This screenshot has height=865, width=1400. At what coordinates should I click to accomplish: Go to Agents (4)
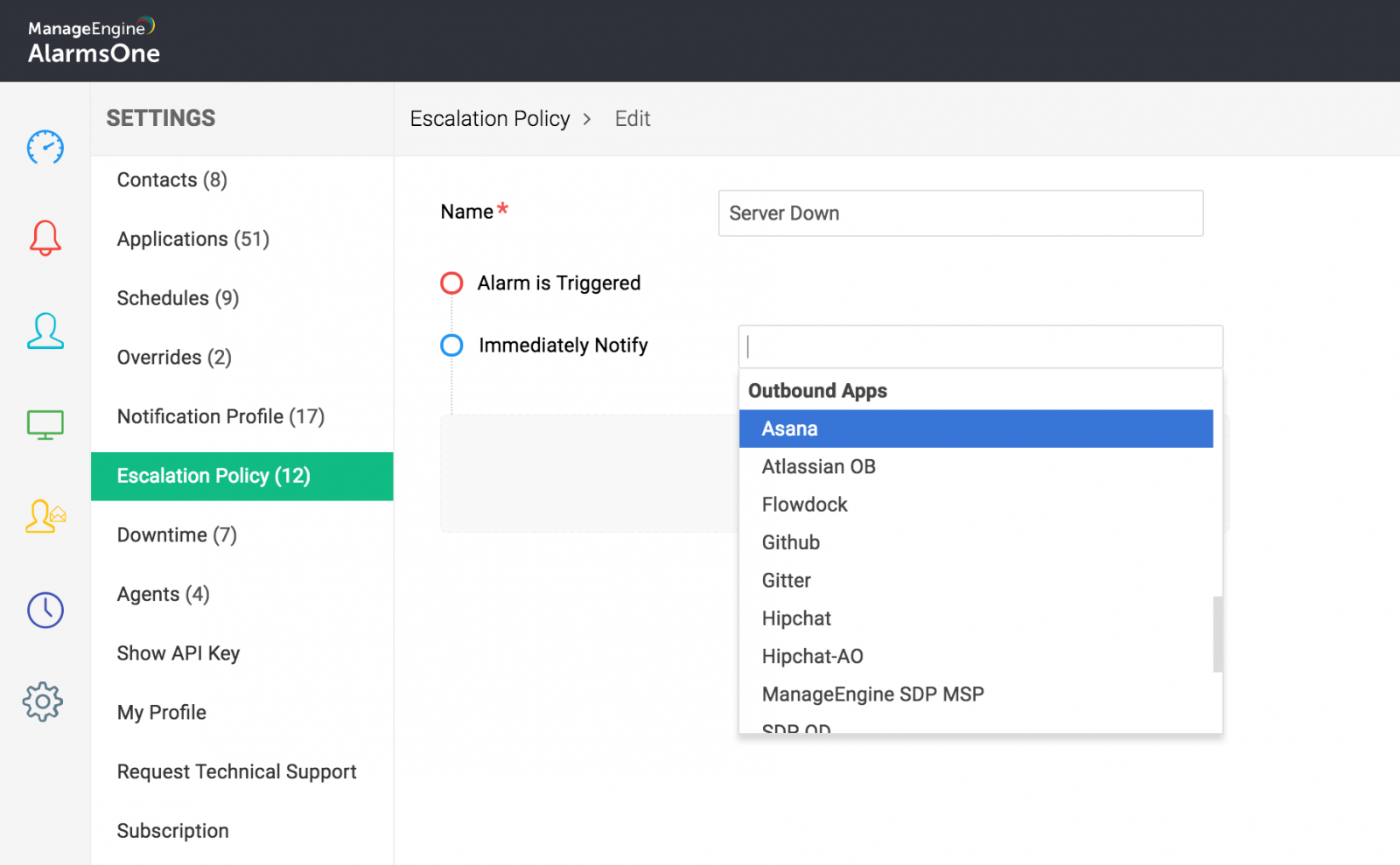[x=164, y=595]
